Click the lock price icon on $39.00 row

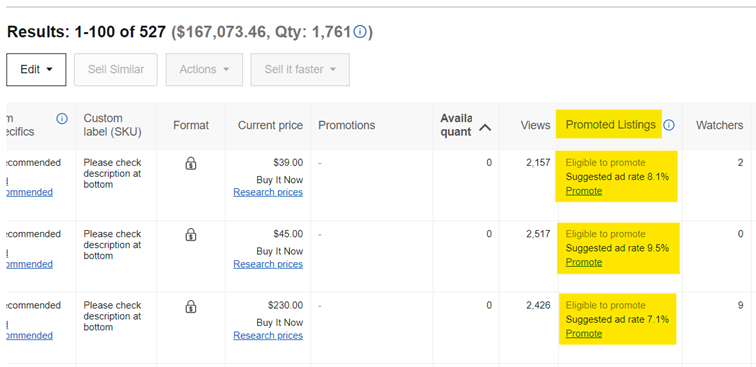(x=191, y=164)
